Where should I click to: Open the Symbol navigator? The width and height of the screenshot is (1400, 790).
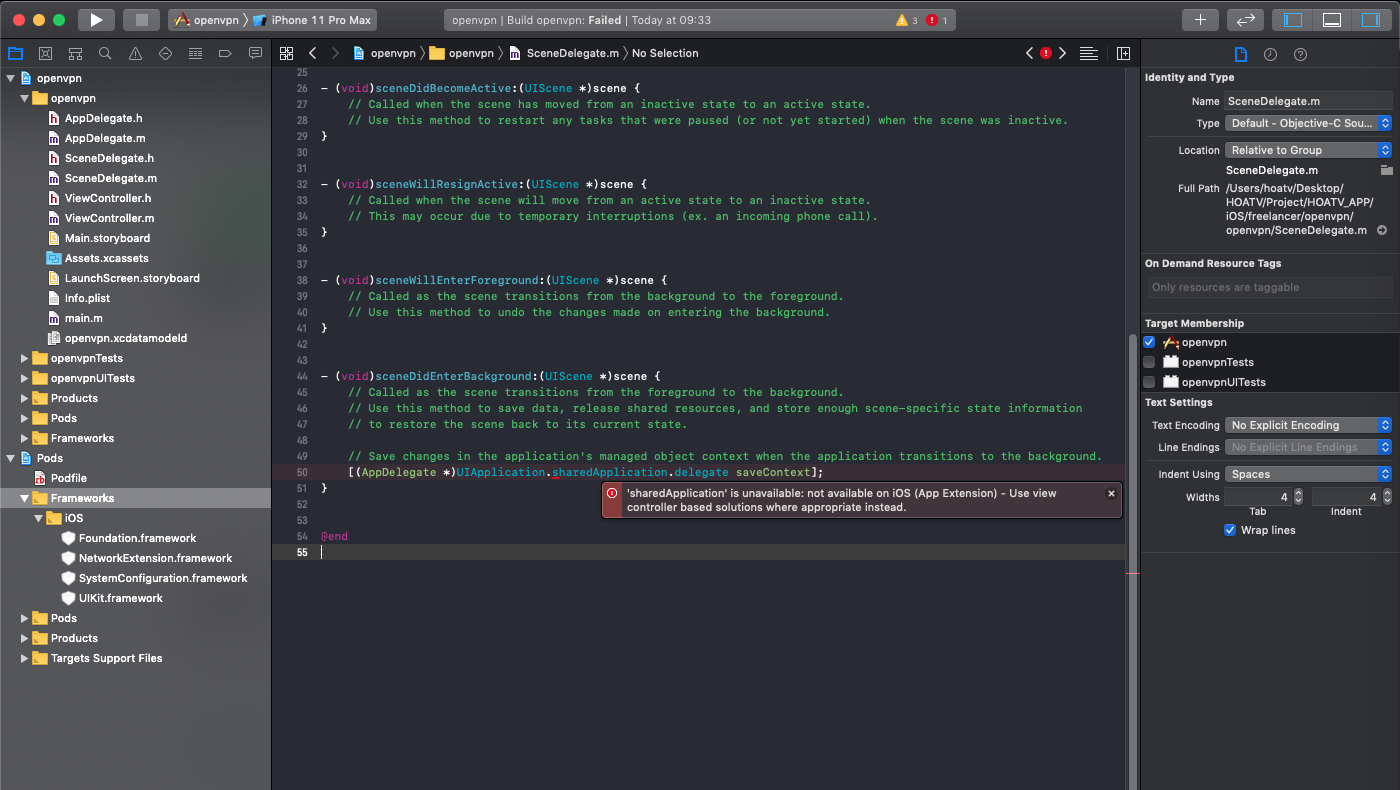(75, 53)
